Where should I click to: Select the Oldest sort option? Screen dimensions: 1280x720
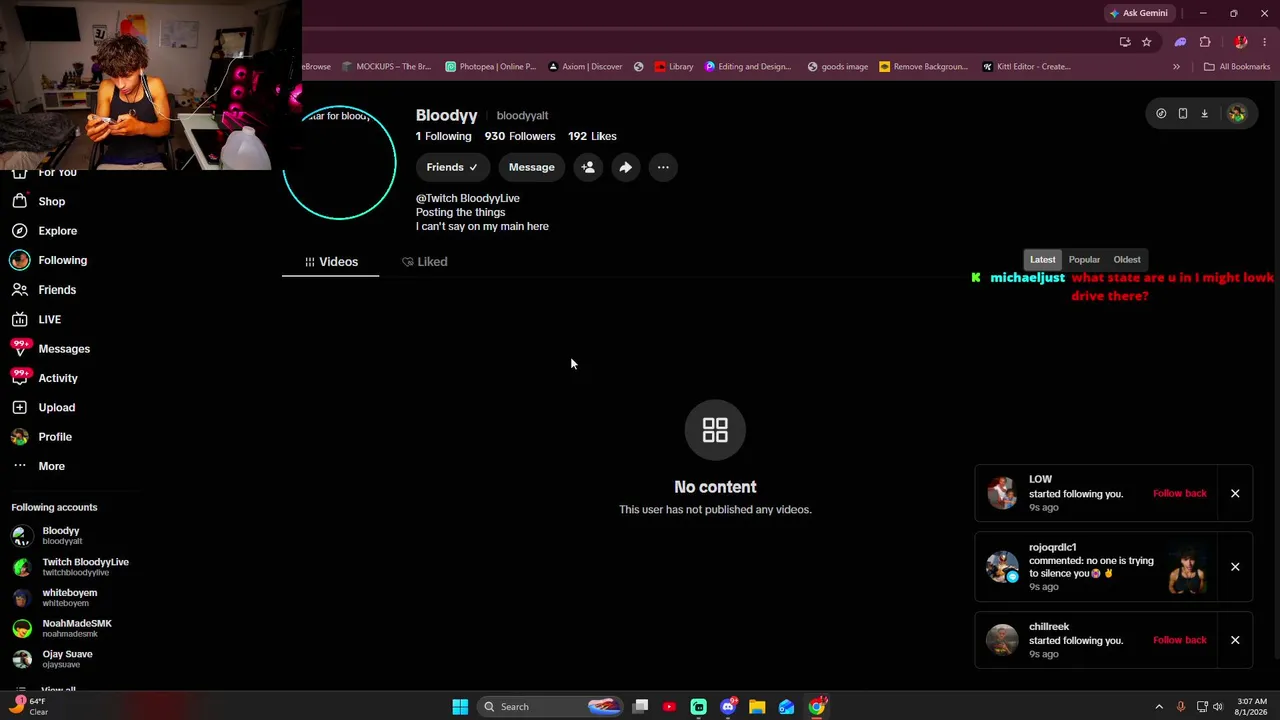(1127, 260)
